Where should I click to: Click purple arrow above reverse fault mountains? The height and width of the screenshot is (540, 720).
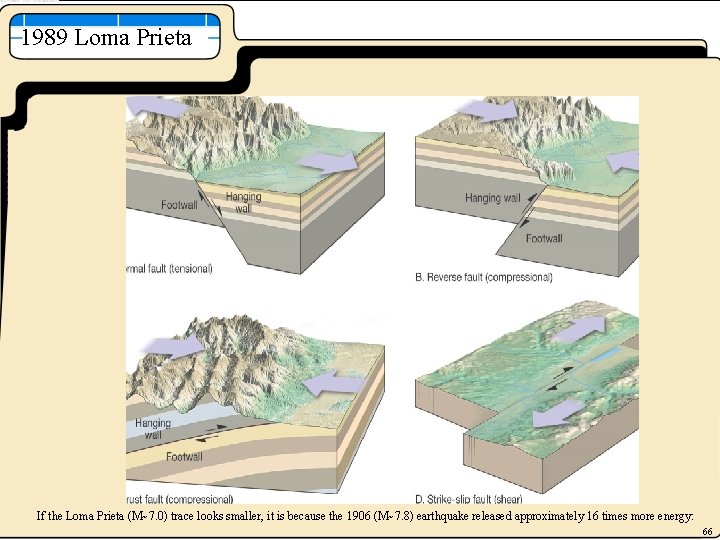click(489, 111)
